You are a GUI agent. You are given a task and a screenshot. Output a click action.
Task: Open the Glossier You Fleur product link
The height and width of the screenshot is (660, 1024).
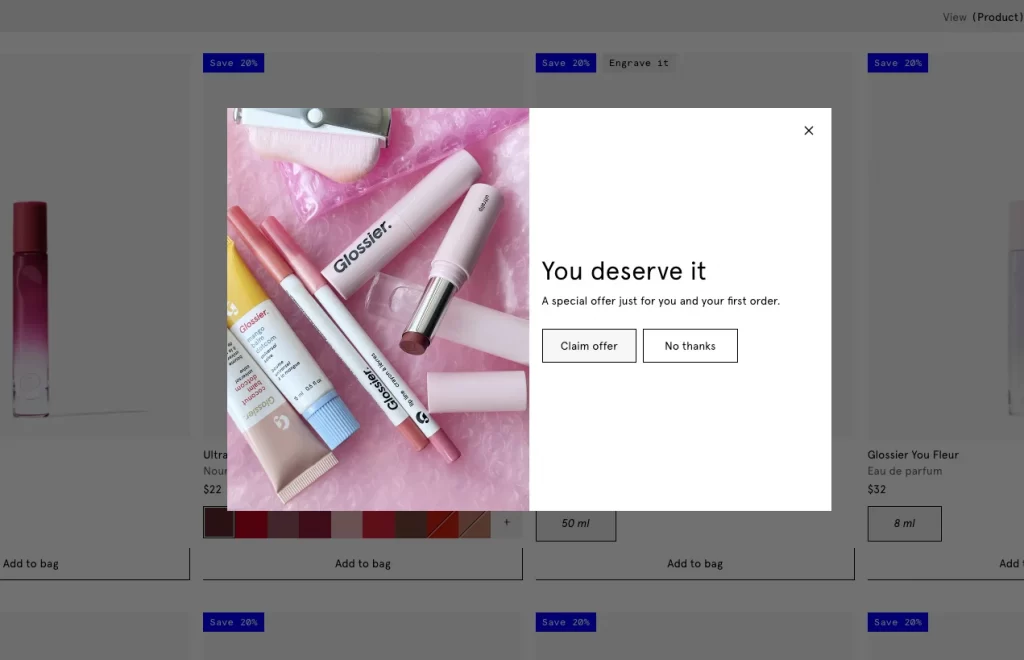(x=913, y=455)
